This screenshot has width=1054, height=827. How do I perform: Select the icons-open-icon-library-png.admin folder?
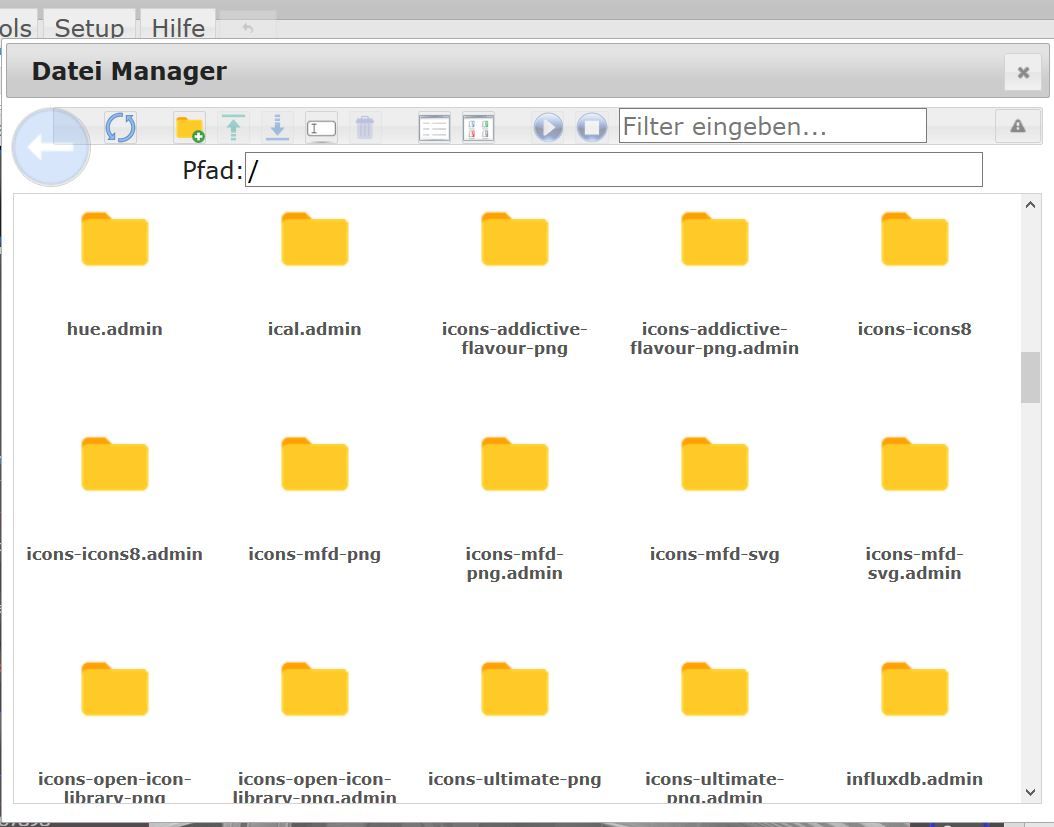[x=315, y=730]
